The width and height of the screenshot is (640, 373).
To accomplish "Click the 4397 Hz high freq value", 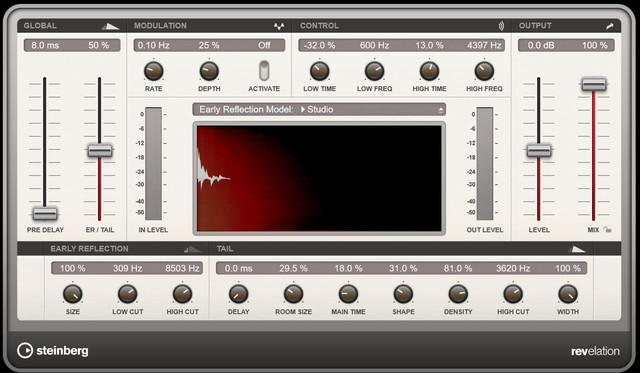I will [x=484, y=45].
